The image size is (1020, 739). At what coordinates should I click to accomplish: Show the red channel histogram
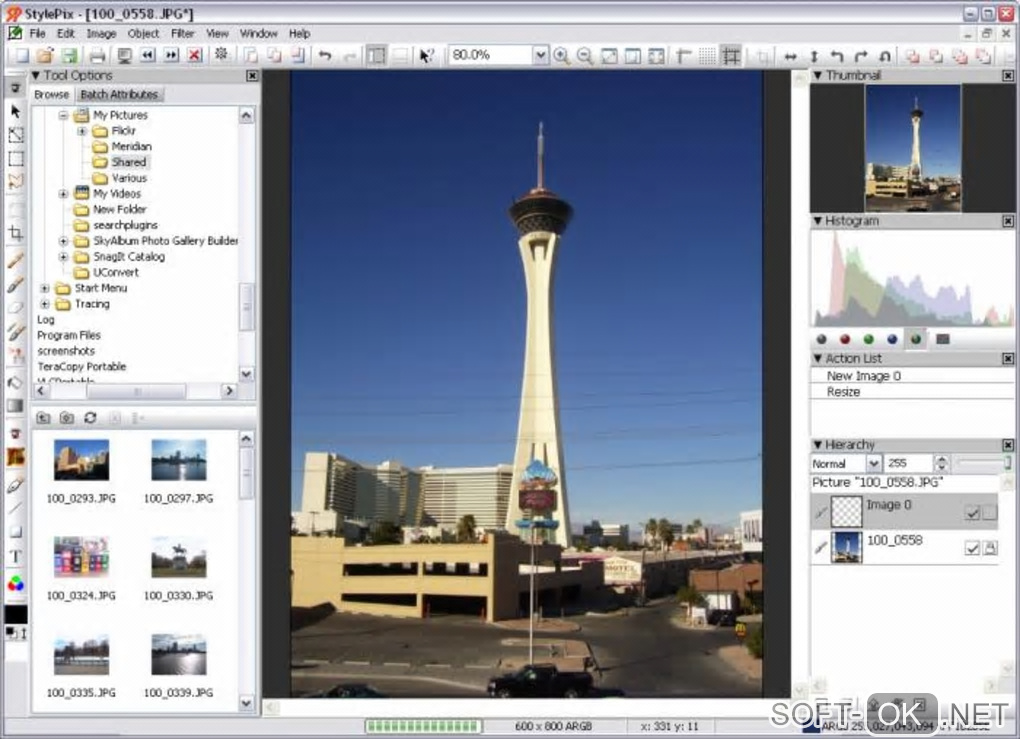point(845,339)
